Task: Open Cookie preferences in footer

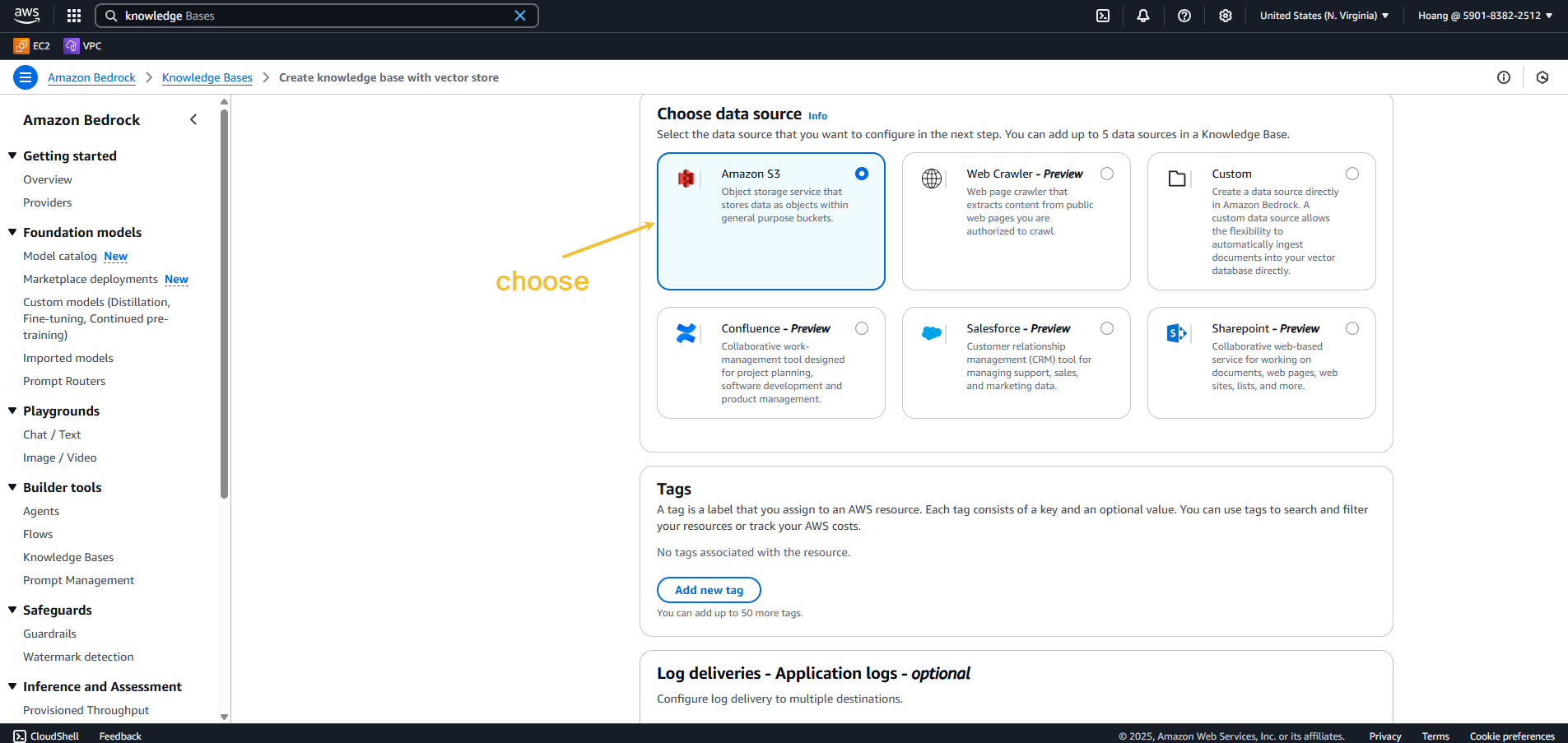Action: [x=1512, y=736]
